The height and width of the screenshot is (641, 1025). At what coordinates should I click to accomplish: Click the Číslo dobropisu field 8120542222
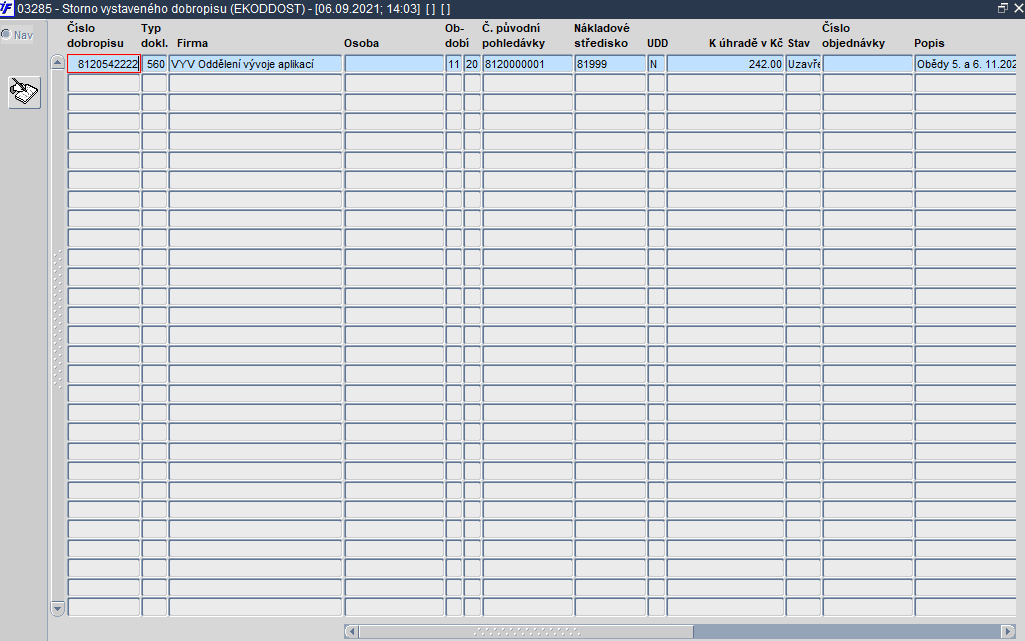[x=104, y=64]
